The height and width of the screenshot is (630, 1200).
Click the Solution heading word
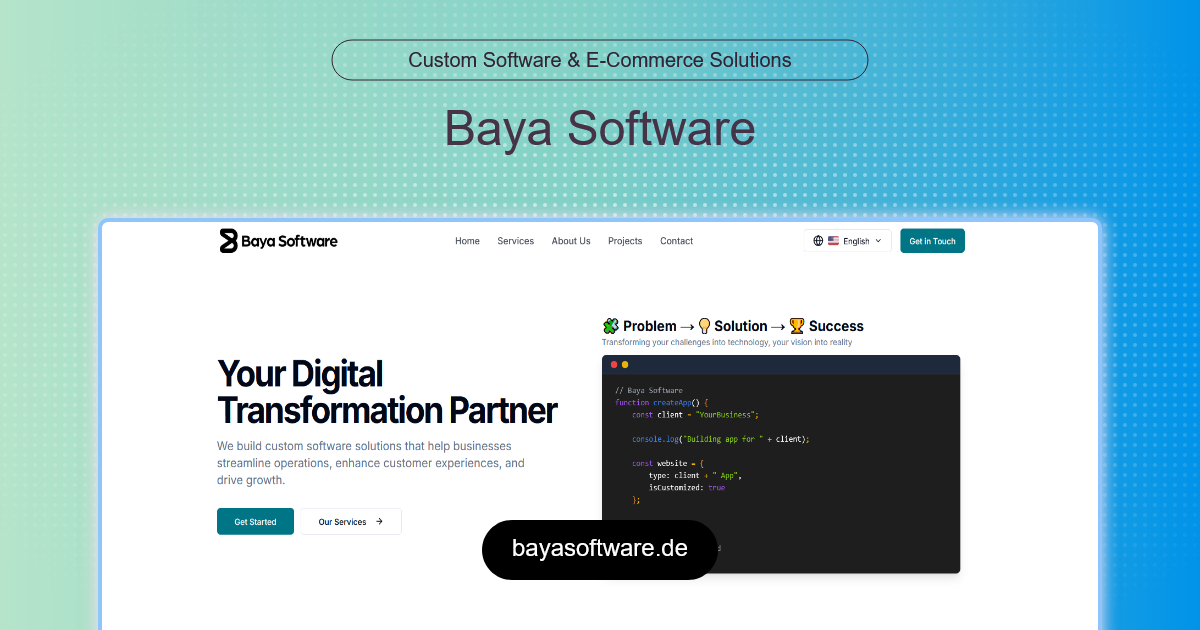[x=741, y=326]
